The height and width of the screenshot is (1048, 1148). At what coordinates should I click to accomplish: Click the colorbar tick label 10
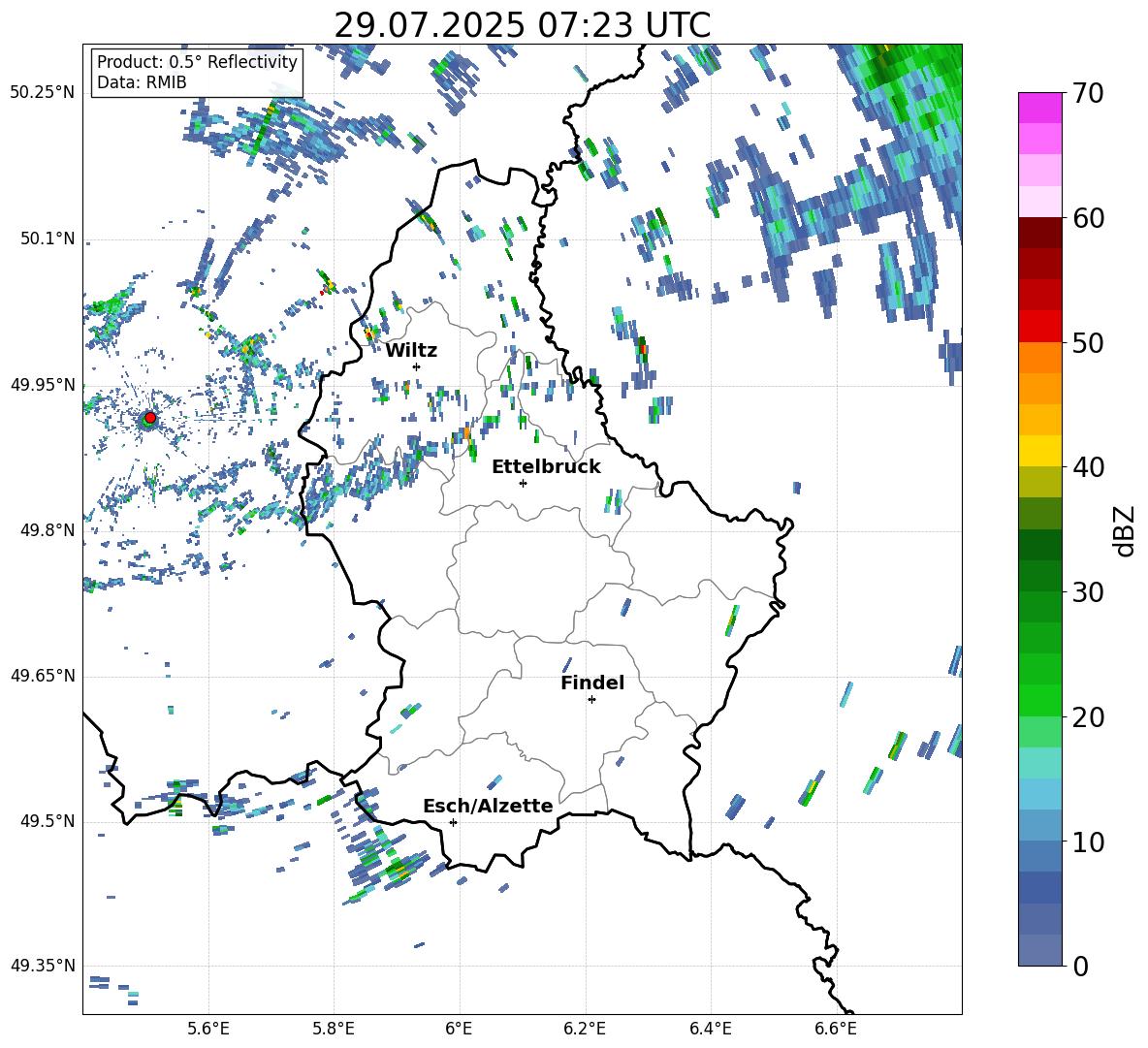click(x=1089, y=842)
